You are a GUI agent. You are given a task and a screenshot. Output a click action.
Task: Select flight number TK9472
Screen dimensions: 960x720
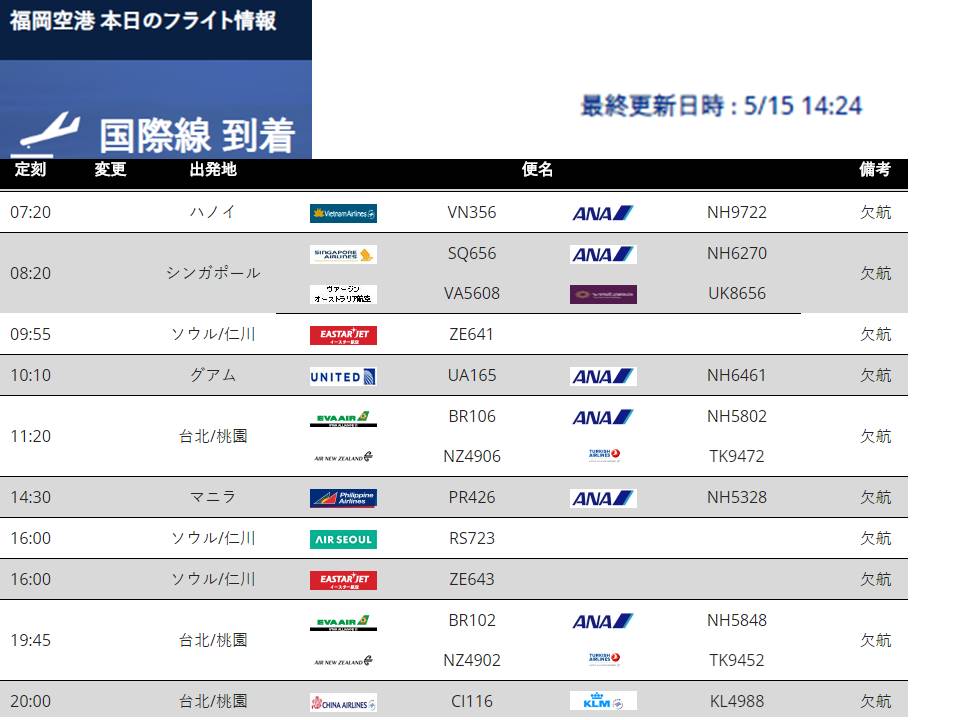click(737, 456)
